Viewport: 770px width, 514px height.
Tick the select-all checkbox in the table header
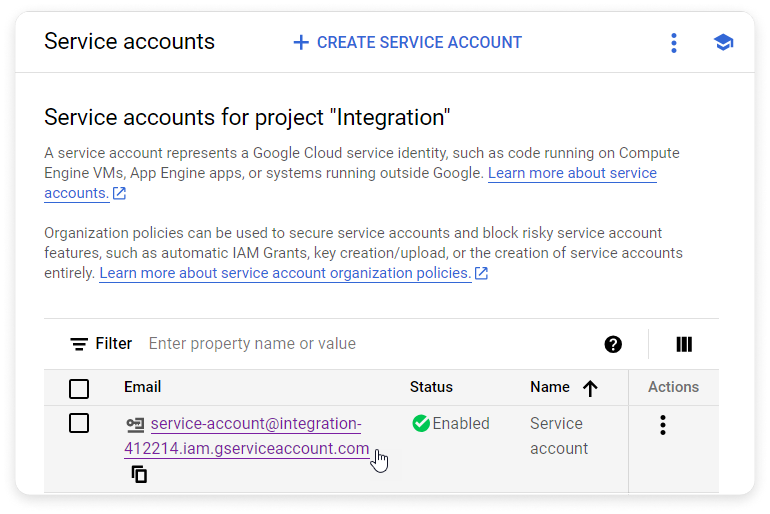(x=79, y=388)
